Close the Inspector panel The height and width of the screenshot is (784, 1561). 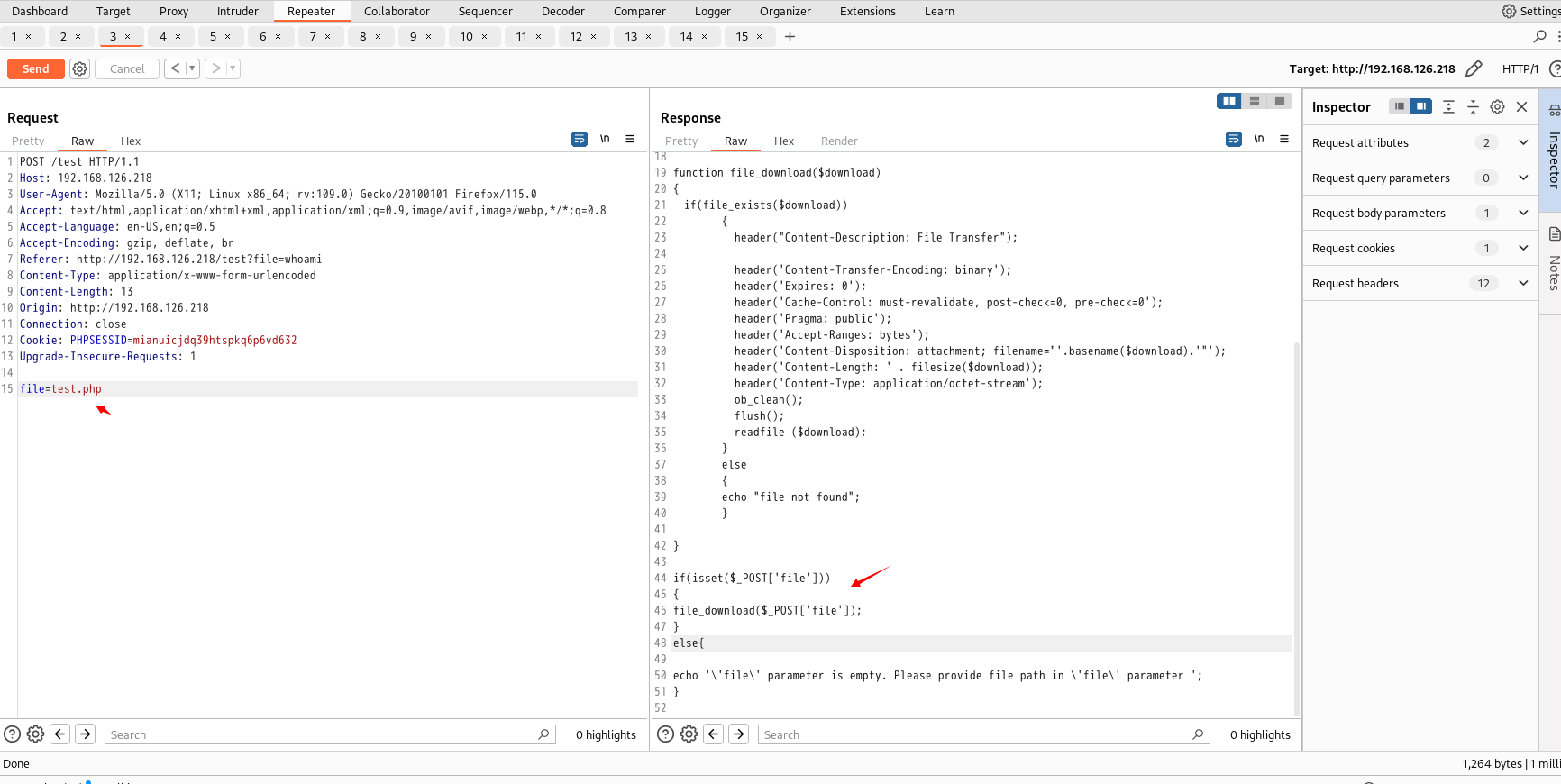1521,106
